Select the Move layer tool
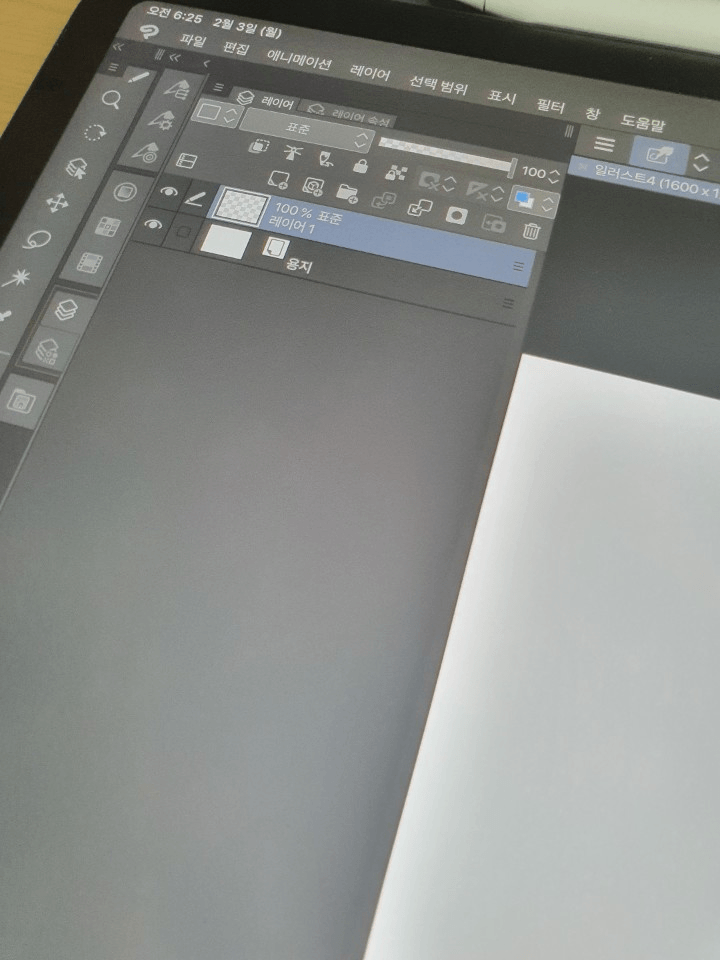 pos(58,203)
